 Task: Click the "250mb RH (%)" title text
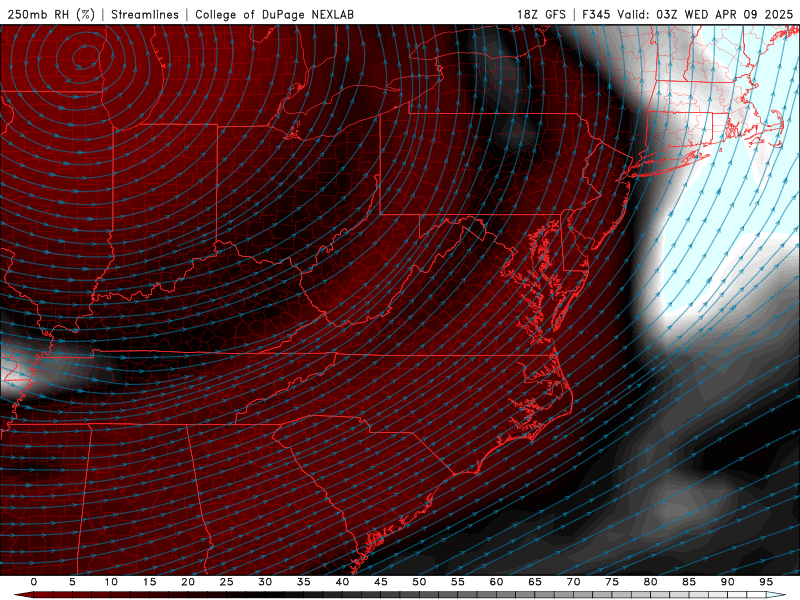pos(51,14)
